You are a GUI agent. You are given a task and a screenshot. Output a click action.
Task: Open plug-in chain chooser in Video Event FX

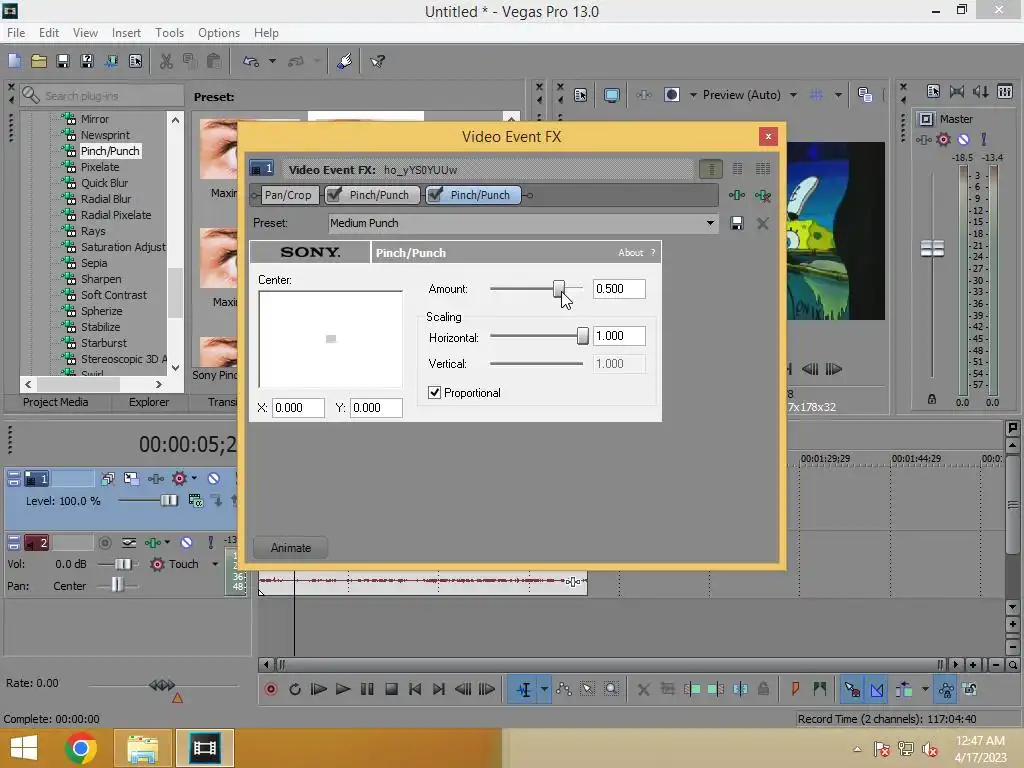coord(737,195)
